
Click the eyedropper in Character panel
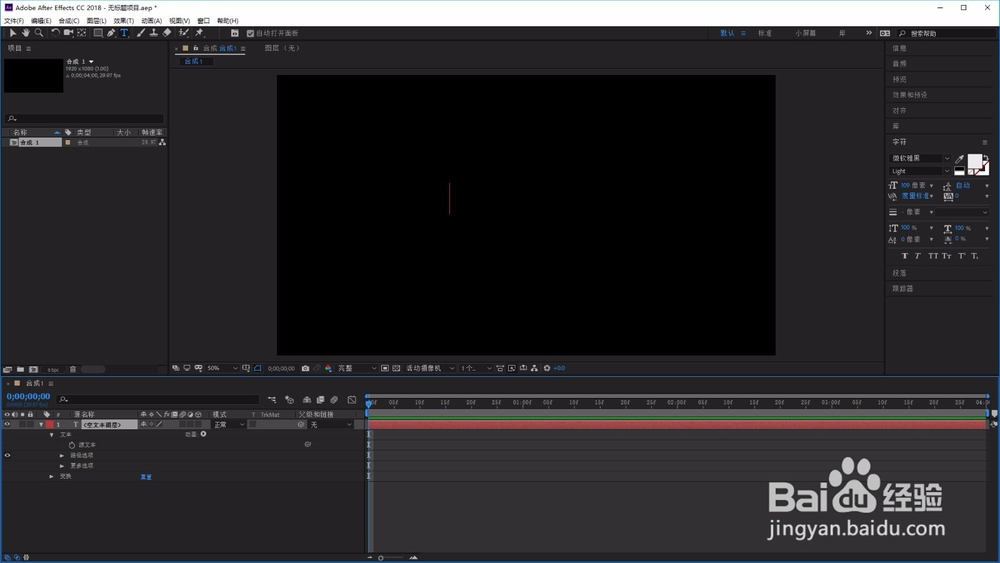pyautogui.click(x=960, y=159)
